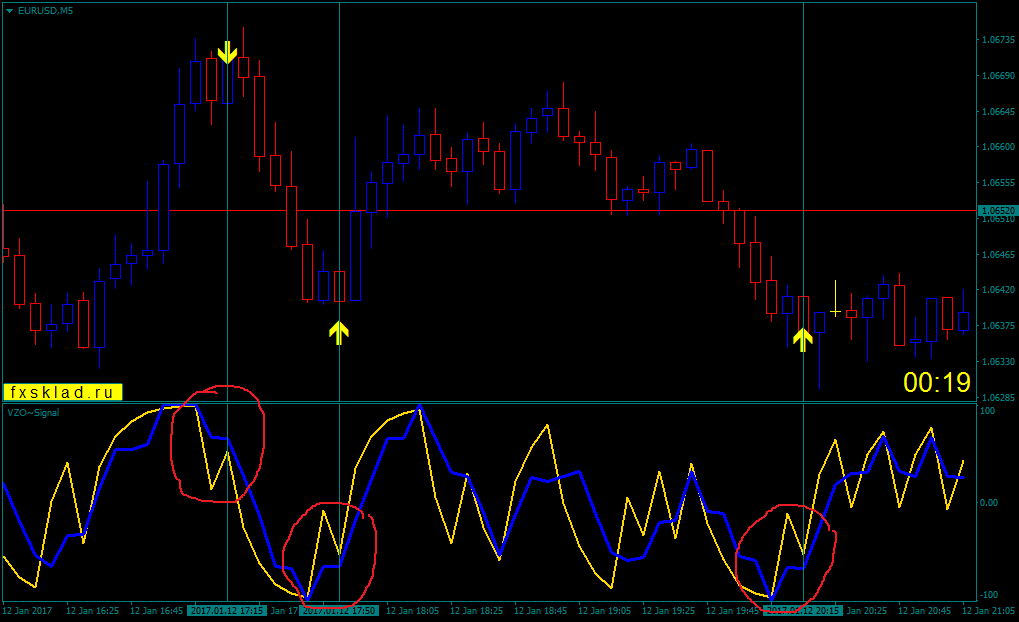Click the white crosshair doji candle
The height and width of the screenshot is (622, 1019).
pyautogui.click(x=835, y=311)
